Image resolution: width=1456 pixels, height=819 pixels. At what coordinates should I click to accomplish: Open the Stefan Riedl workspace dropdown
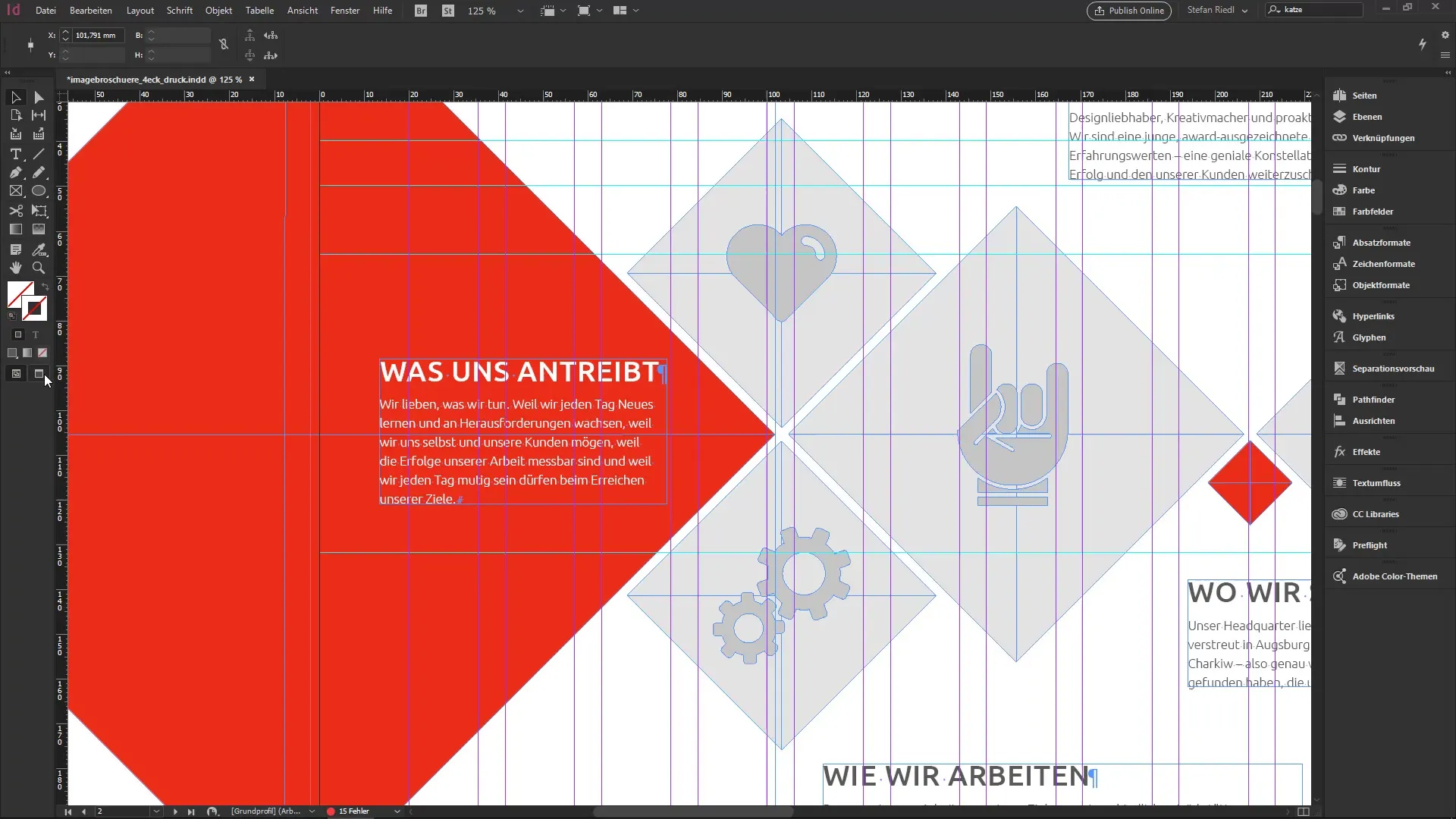[x=1217, y=11]
